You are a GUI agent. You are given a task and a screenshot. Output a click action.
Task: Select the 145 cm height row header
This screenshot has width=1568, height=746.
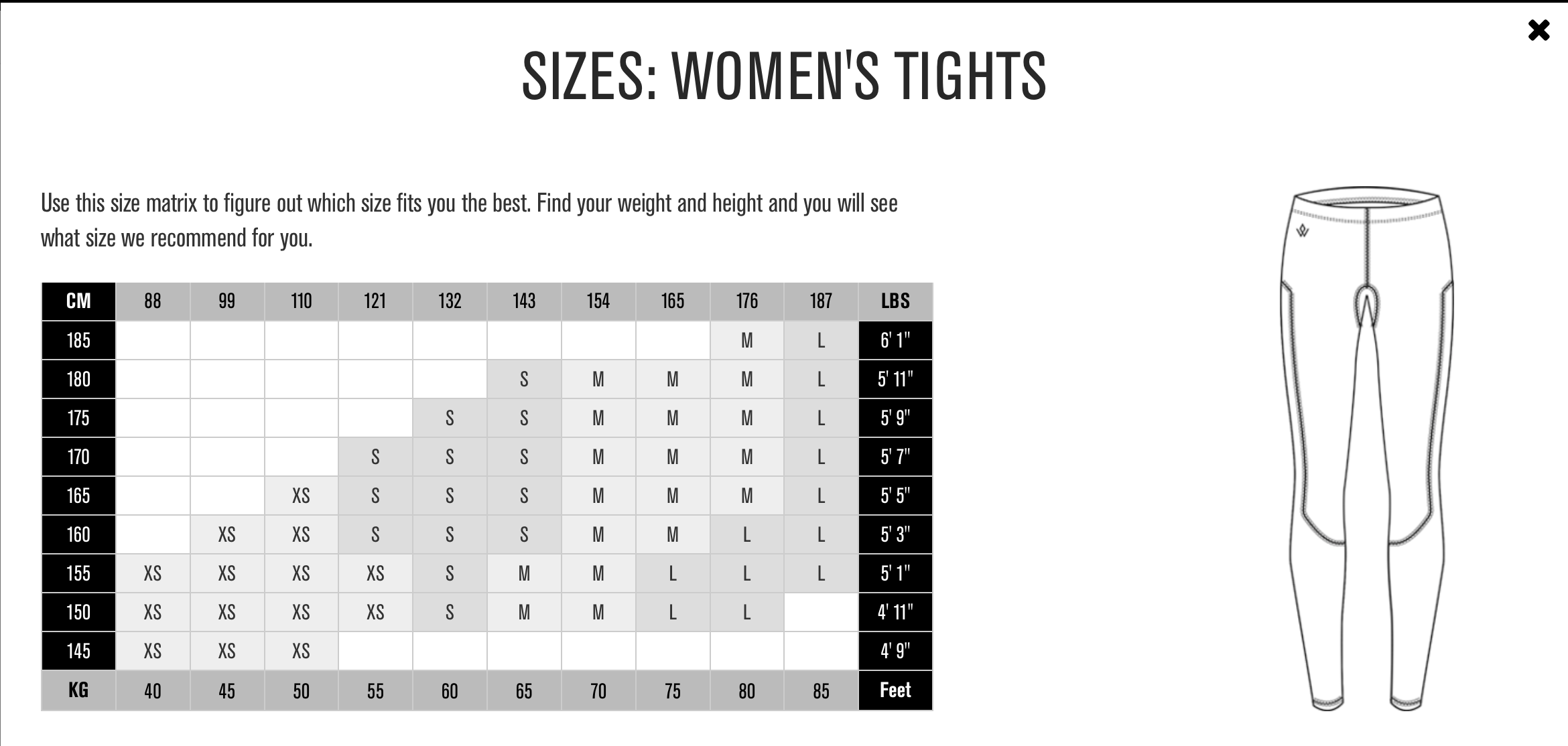pos(78,651)
